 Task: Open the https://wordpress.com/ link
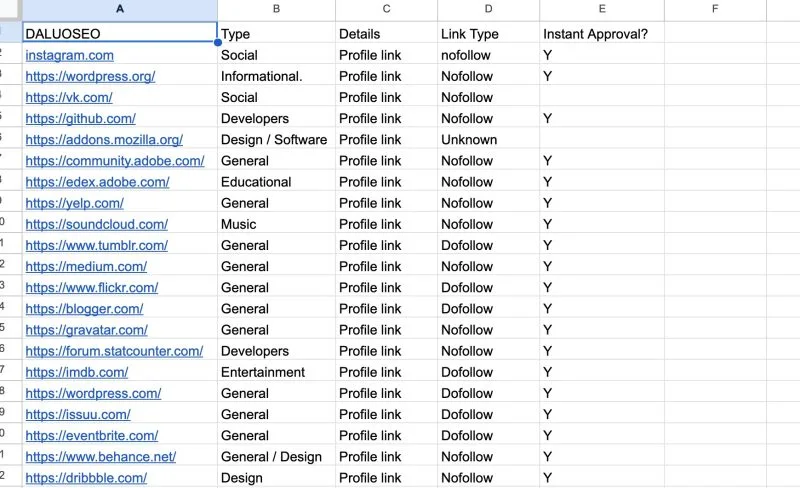coord(93,393)
